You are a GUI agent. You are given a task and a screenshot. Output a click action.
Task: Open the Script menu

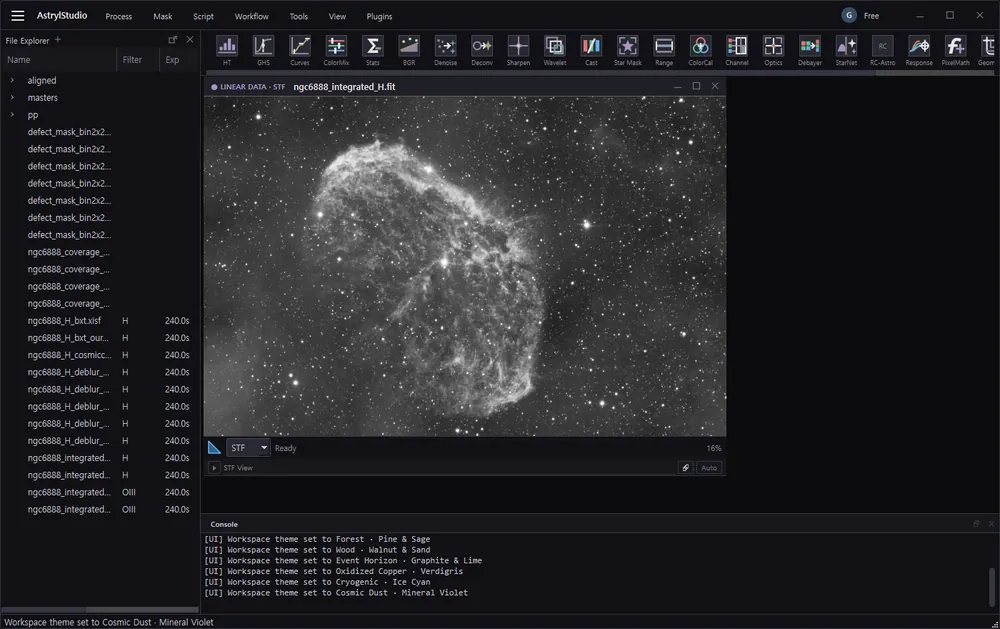click(203, 17)
